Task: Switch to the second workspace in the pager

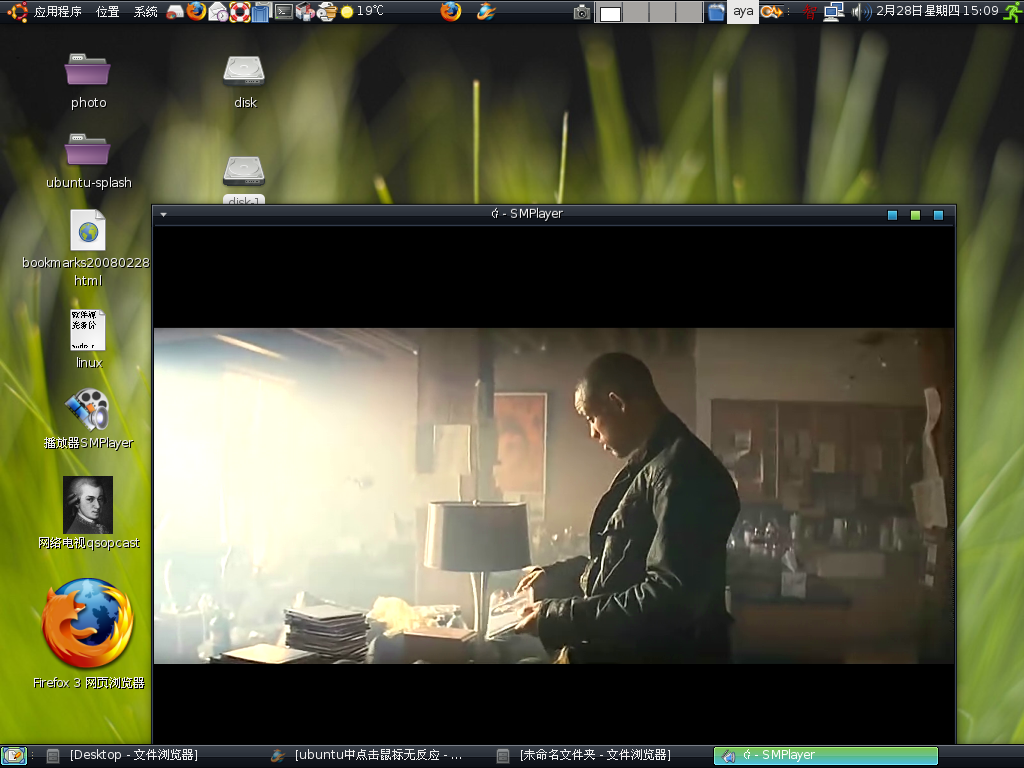Action: 637,12
